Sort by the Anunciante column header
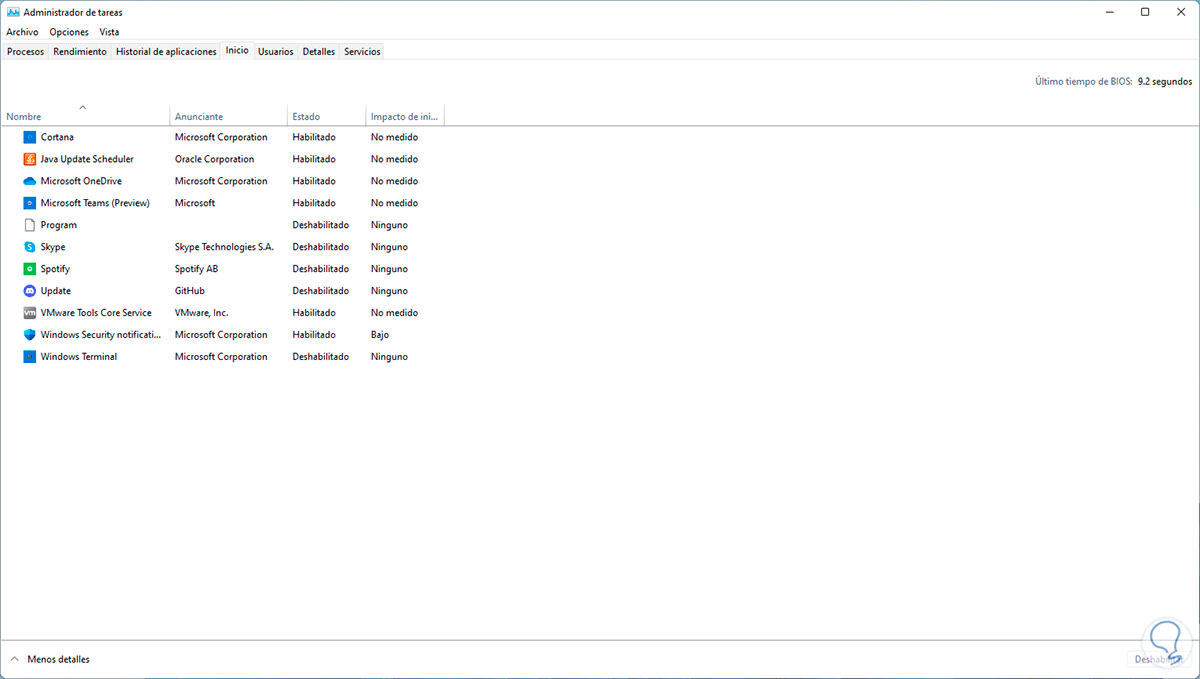 point(229,116)
